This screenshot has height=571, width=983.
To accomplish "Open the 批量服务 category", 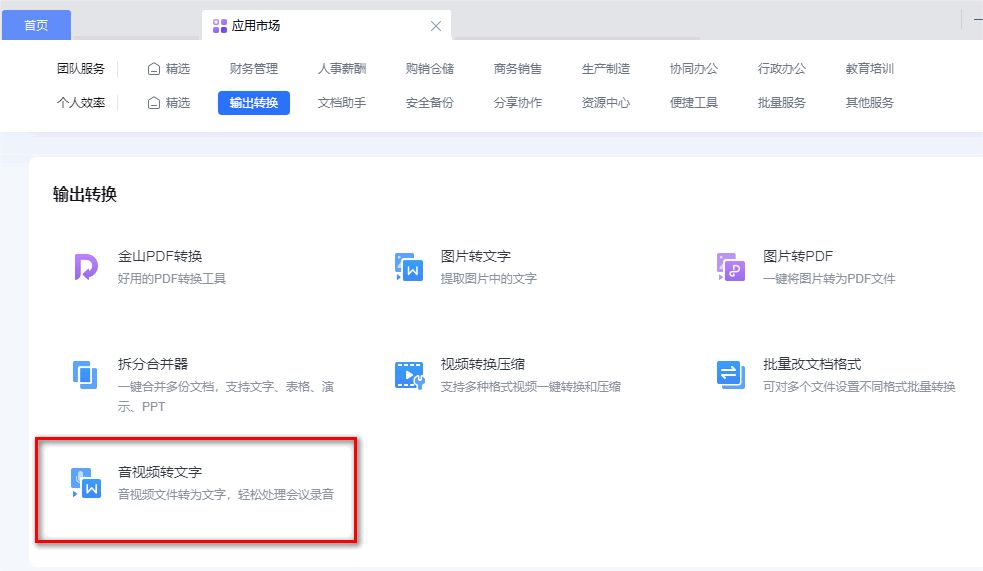I will (781, 103).
